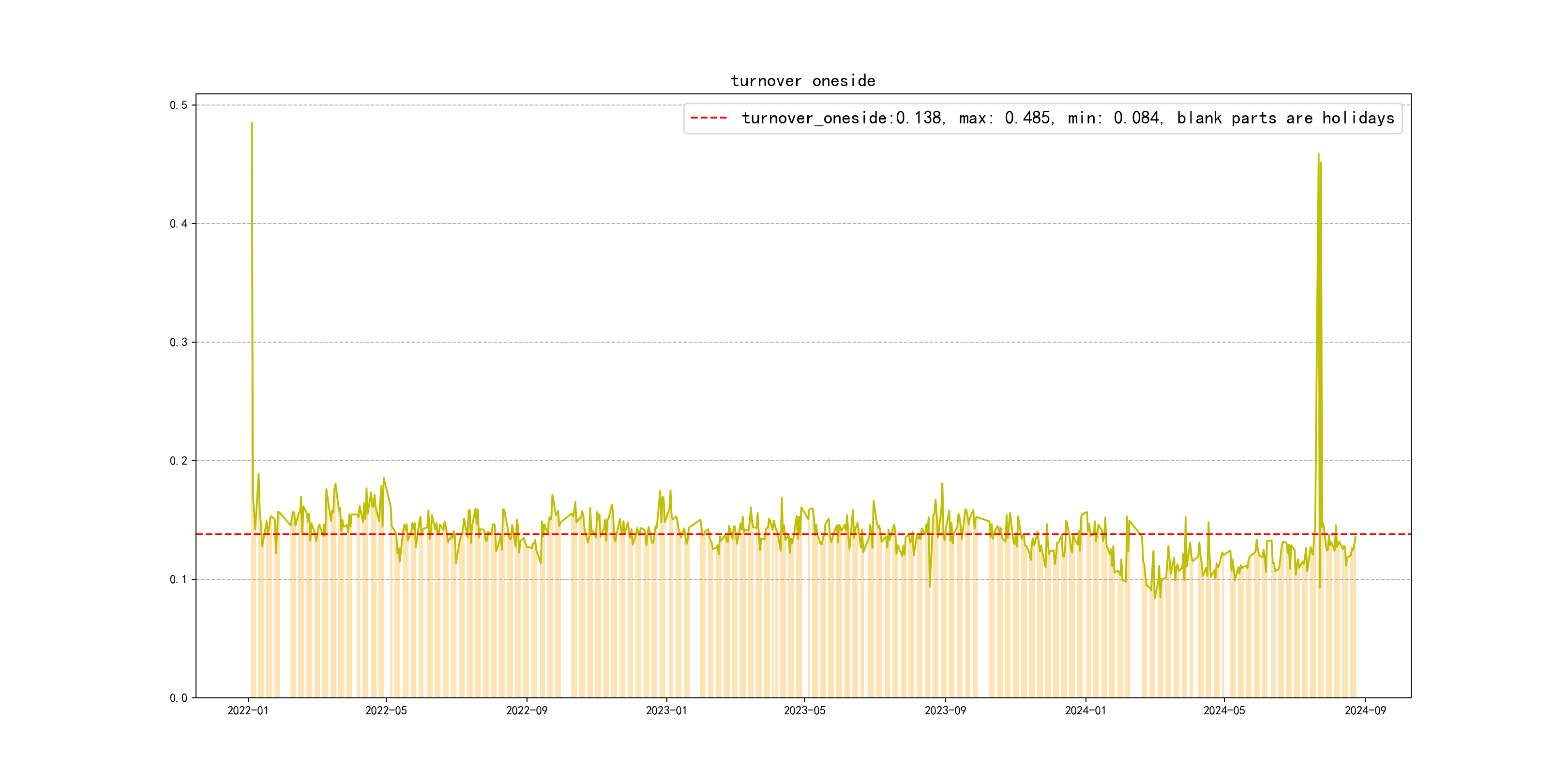The height and width of the screenshot is (784, 1568).
Task: Select the 2023-01 x-axis tick label
Action: click(666, 710)
